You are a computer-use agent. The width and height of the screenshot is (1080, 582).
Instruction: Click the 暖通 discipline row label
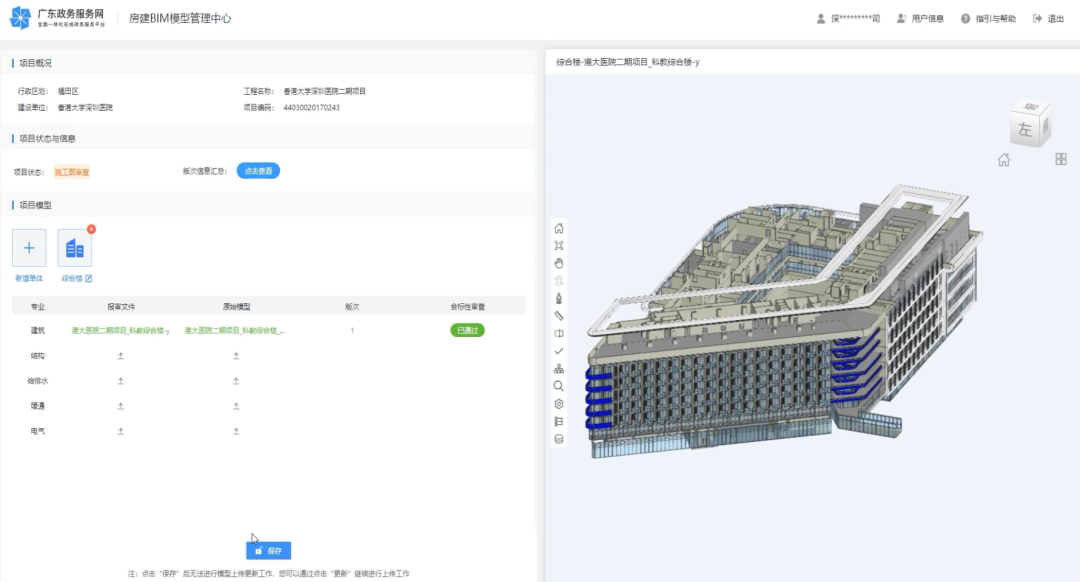pos(38,406)
